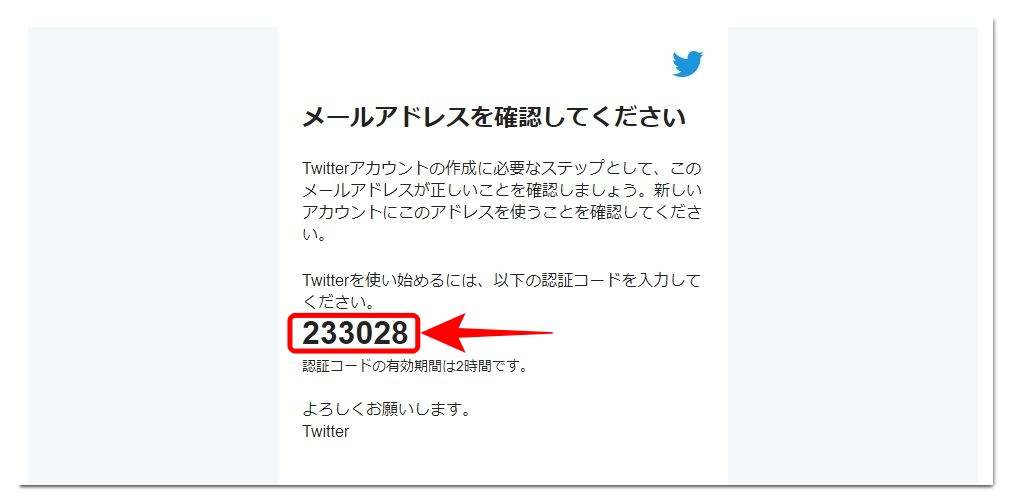Click the text 認証コードの有効期間は2時間です。
The image size is (1009, 501).
(415, 367)
